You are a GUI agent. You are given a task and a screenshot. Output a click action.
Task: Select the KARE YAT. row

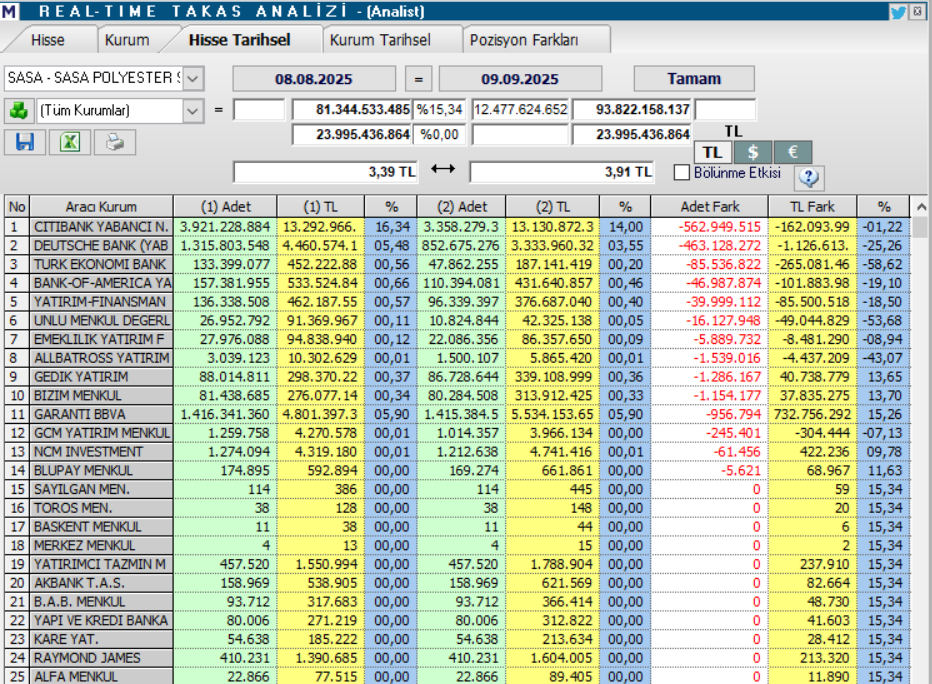click(458, 639)
